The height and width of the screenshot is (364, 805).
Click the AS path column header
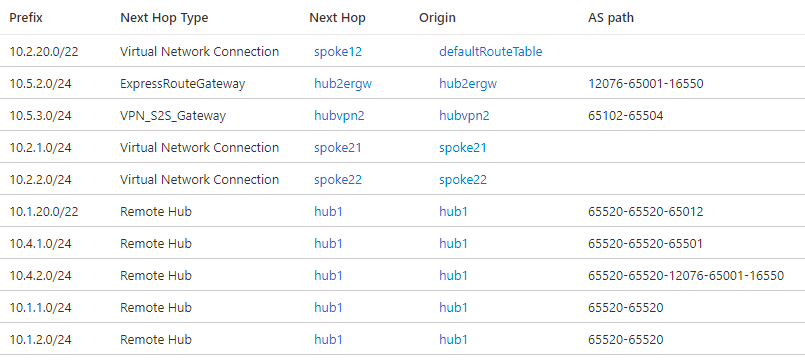[x=611, y=18]
